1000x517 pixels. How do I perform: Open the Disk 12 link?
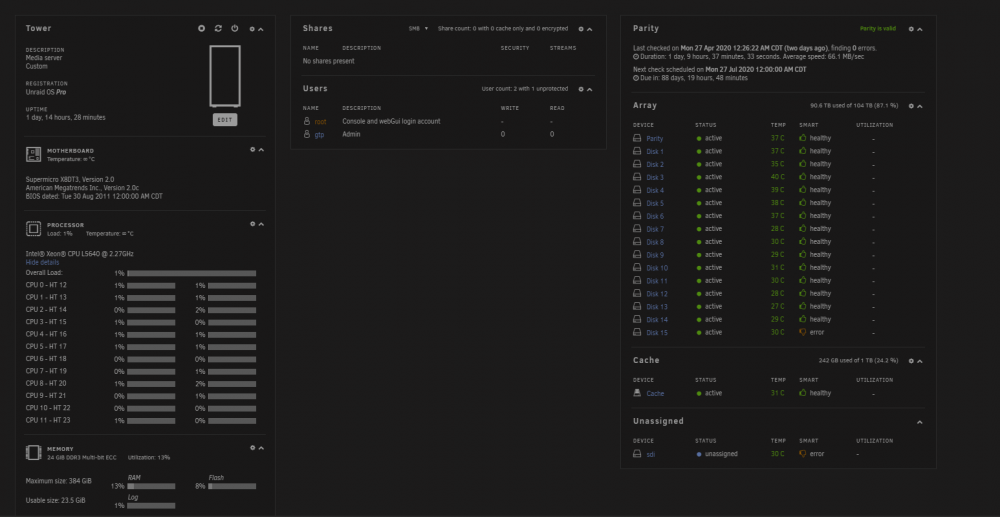click(657, 294)
